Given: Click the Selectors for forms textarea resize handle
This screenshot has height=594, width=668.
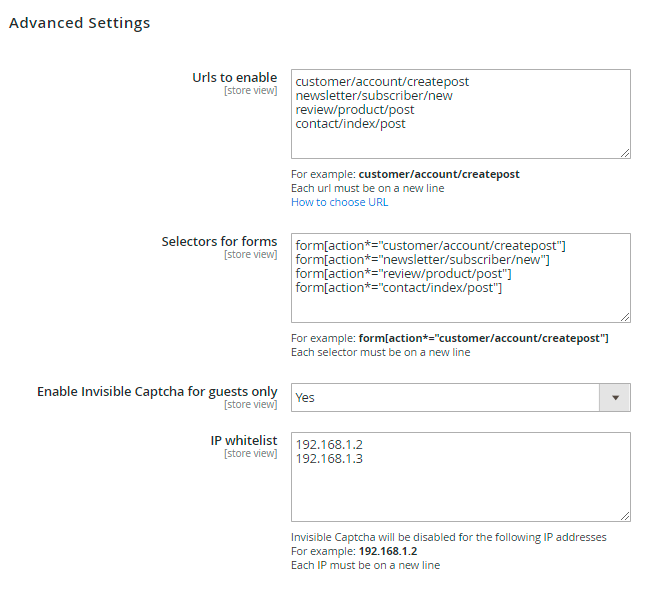Looking at the screenshot, I should (x=625, y=317).
